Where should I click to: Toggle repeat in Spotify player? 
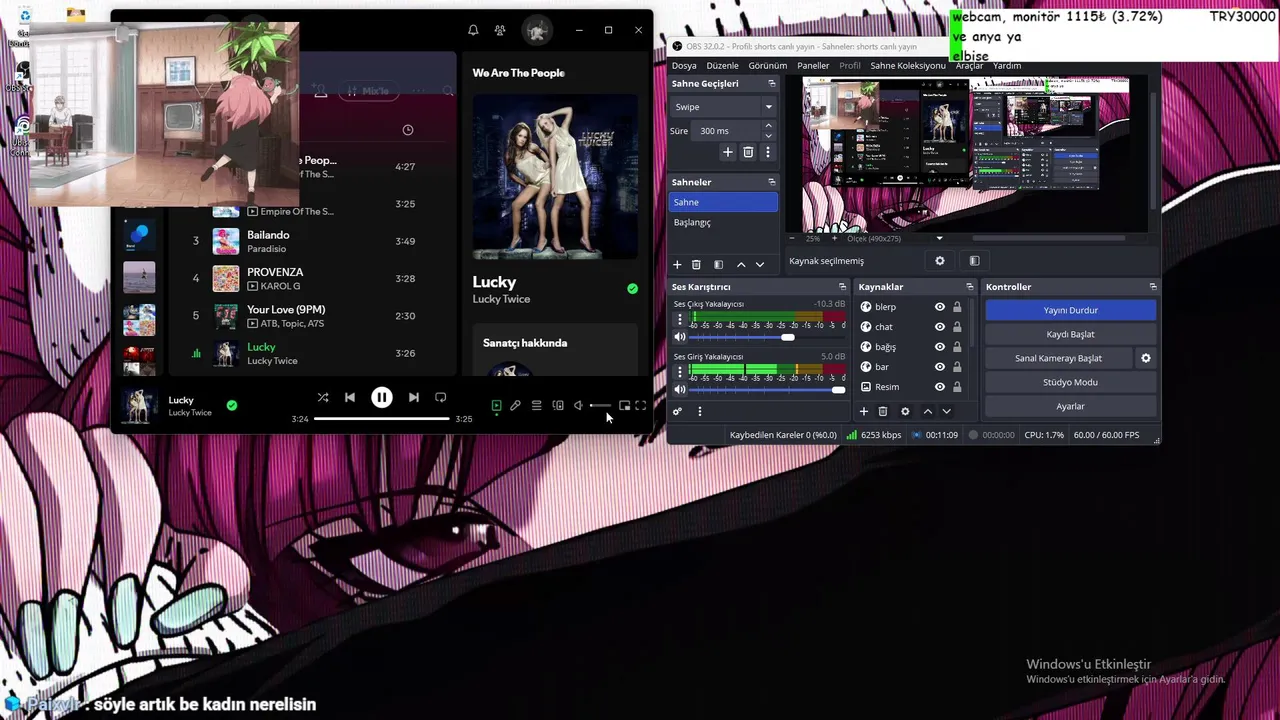(441, 397)
